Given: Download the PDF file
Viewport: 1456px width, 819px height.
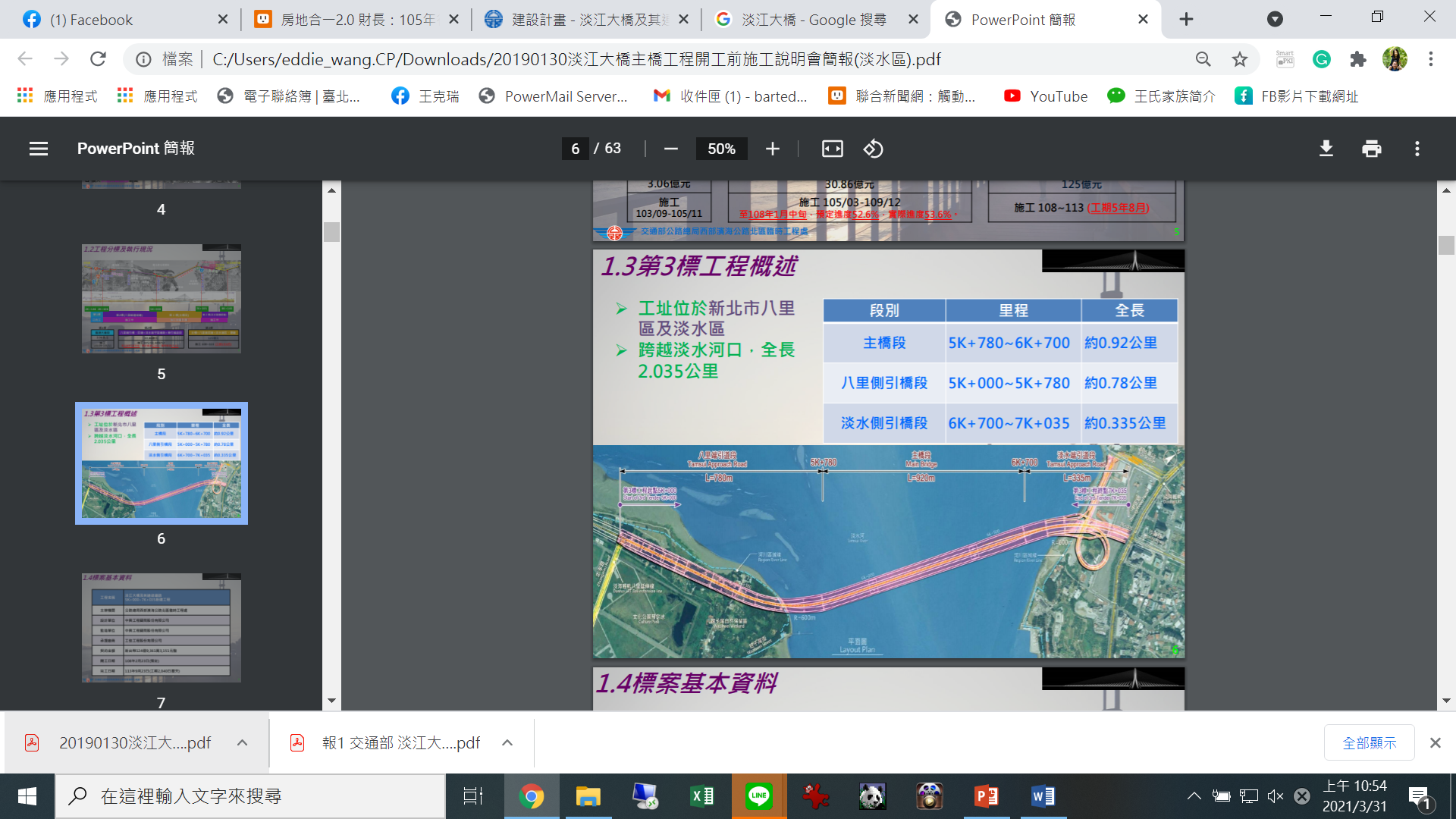Looking at the screenshot, I should point(1326,149).
